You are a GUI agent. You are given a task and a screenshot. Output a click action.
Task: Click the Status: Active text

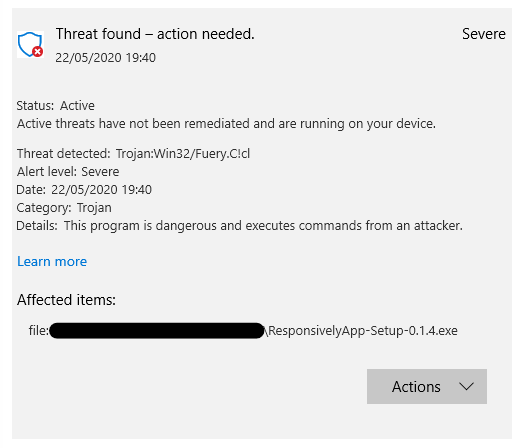click(55, 106)
